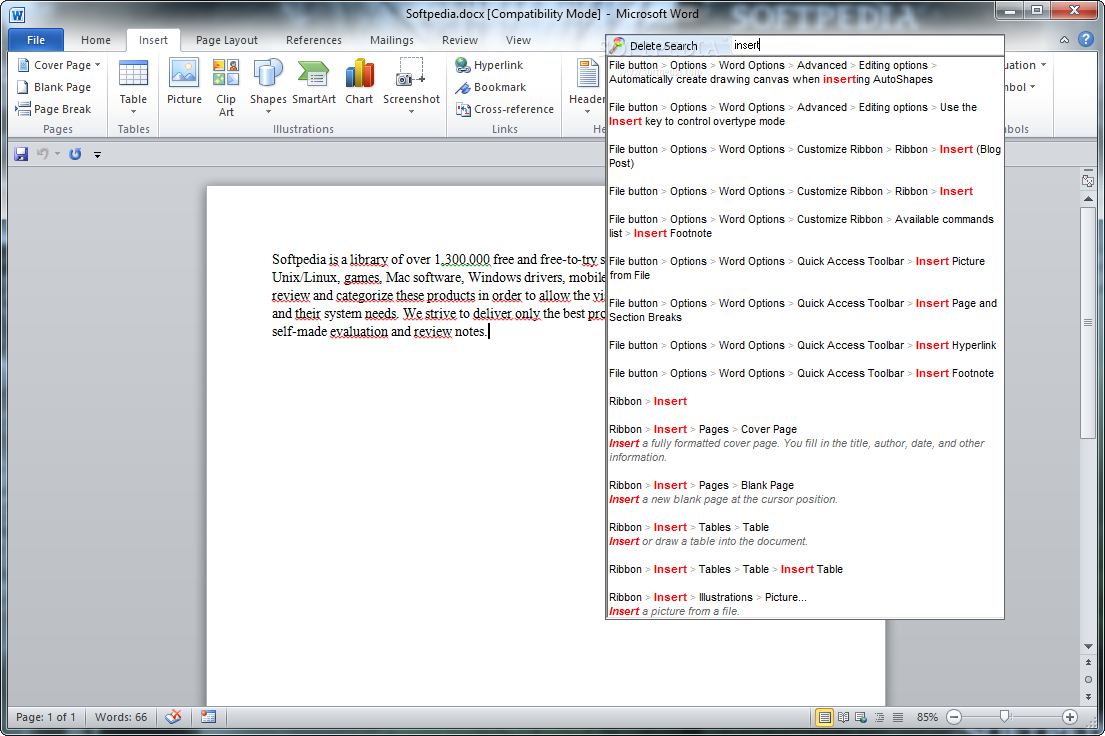1105x736 pixels.
Task: Switch to the References tab
Action: (314, 40)
